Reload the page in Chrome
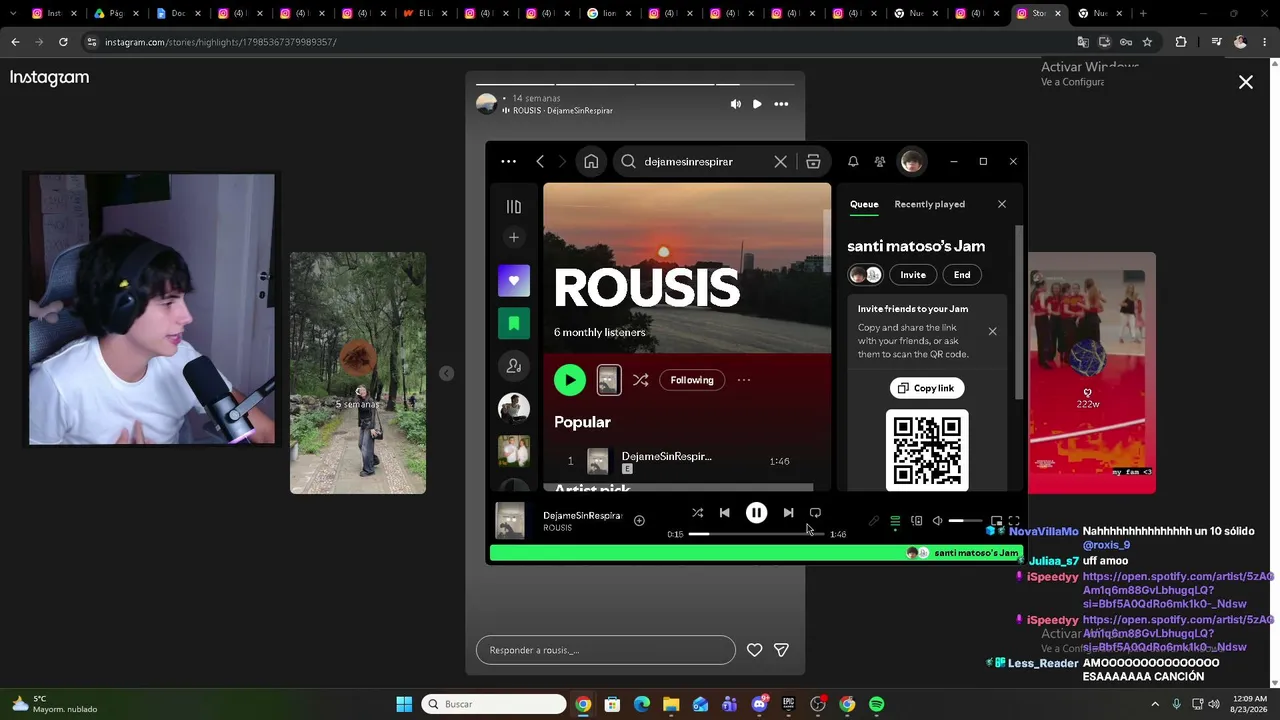 click(x=63, y=42)
